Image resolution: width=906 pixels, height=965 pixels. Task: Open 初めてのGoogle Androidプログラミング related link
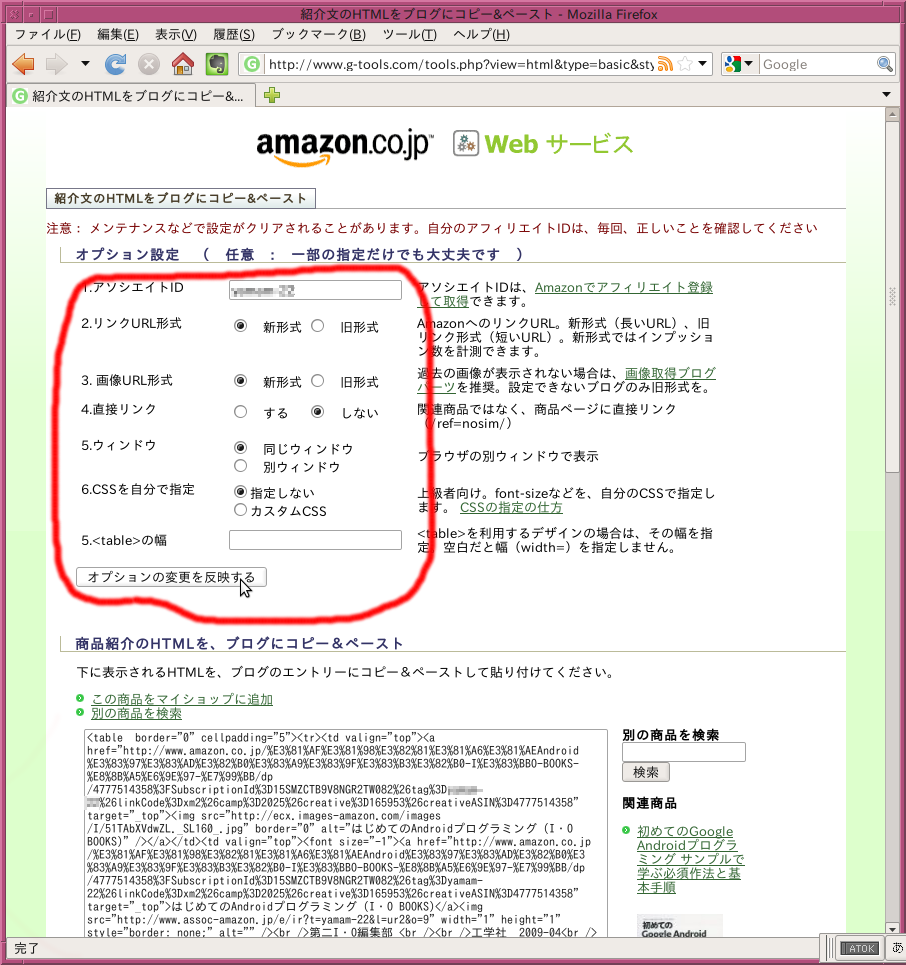coord(689,859)
